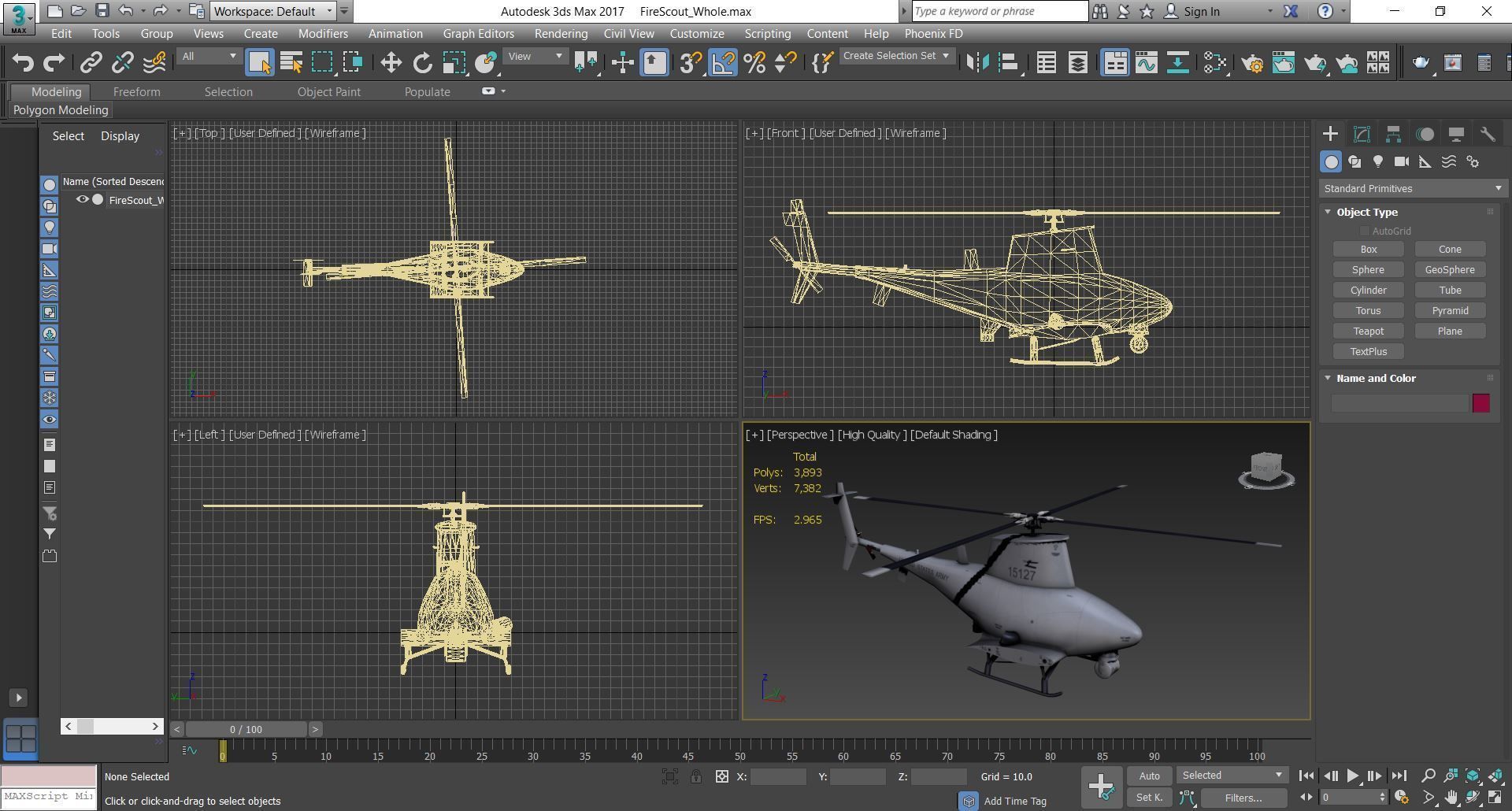Switch to the Object Paint ribbon tab
Viewport: 1512px width, 811px height.
(x=328, y=91)
